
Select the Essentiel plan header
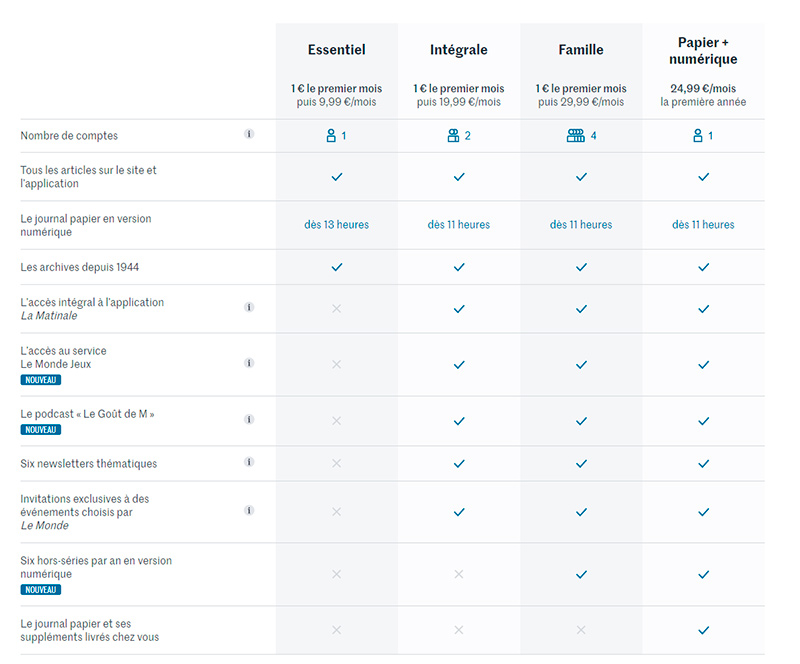coord(337,50)
